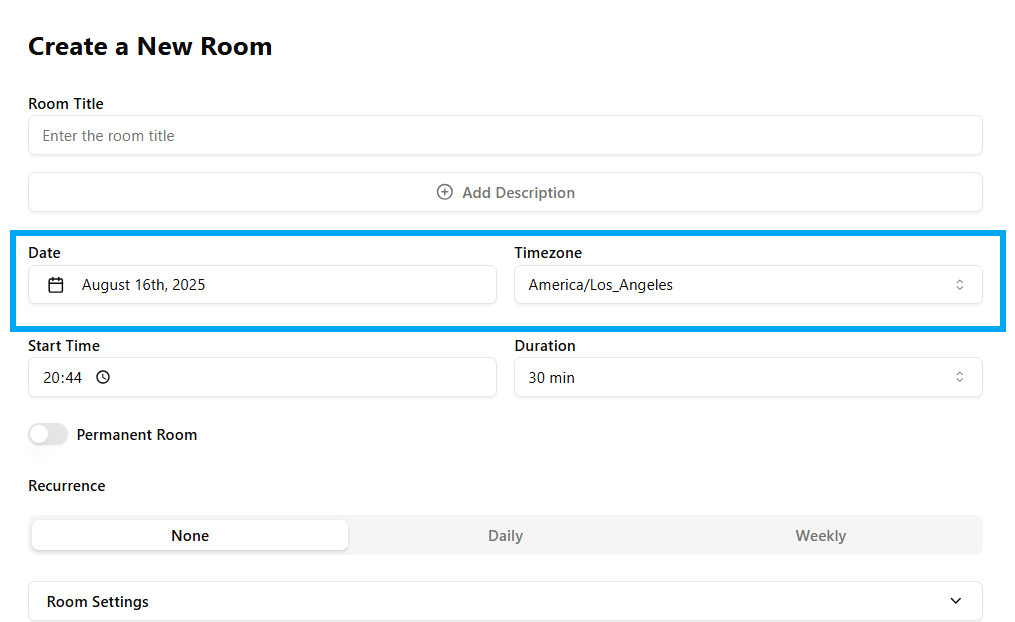Click the Timezone up-down chevron arrows
Viewport: 1015px width, 622px height.
click(x=959, y=285)
